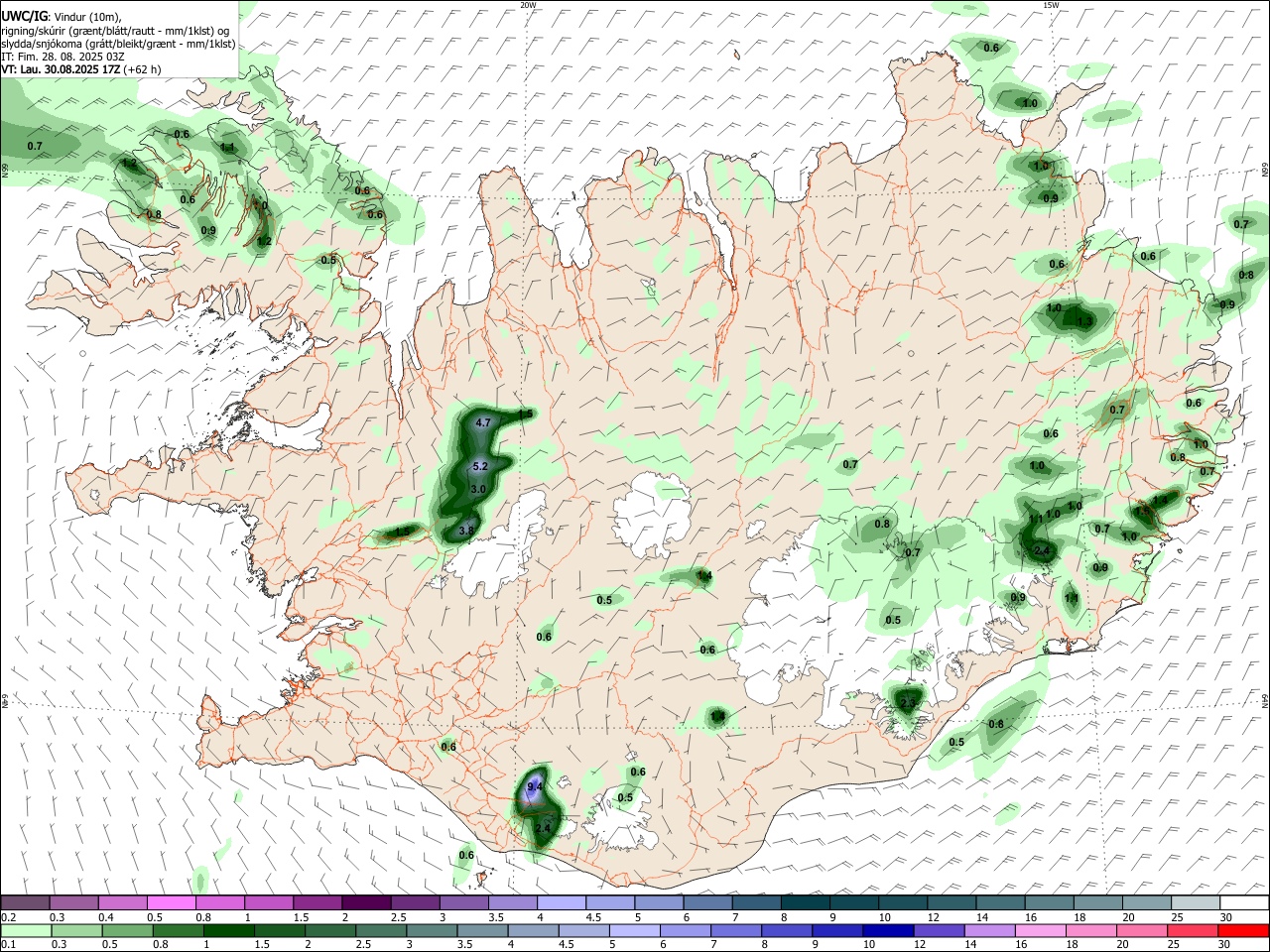Click the 20W longitude label
Screen dimensions: 1270x952
(528, 5)
